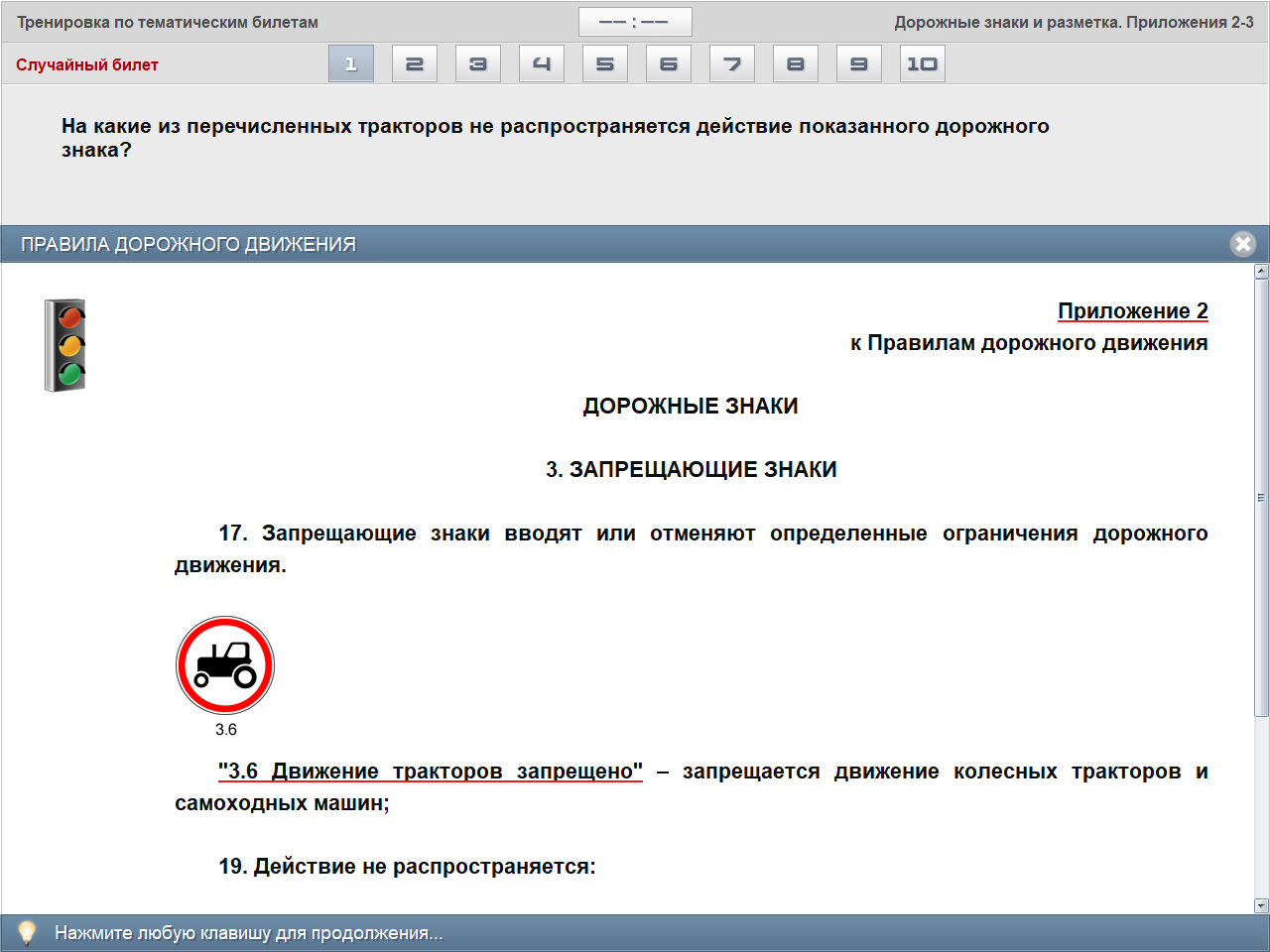Open the Приложение 2 link
The image size is (1270, 952).
[1133, 311]
